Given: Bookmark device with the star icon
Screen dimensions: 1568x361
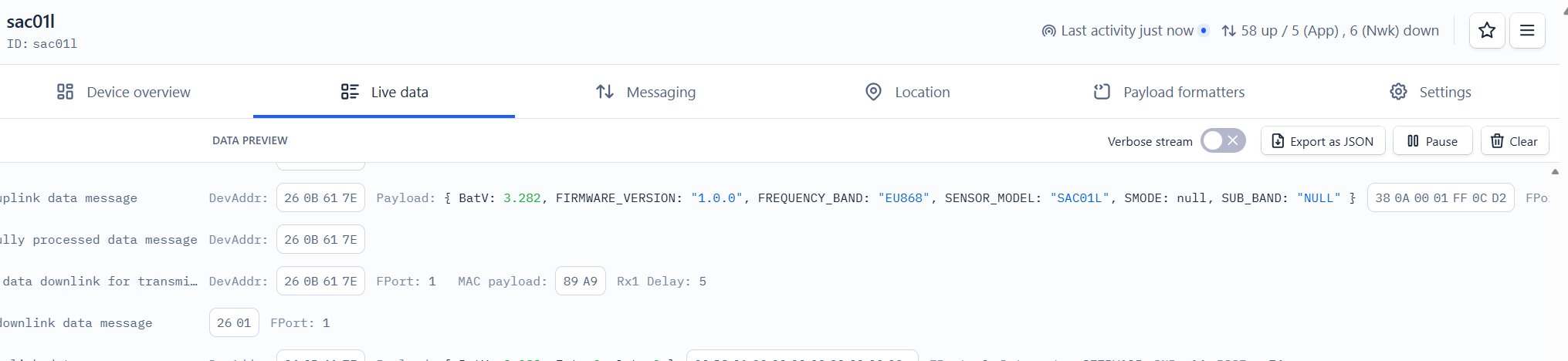Looking at the screenshot, I should pos(1487,31).
